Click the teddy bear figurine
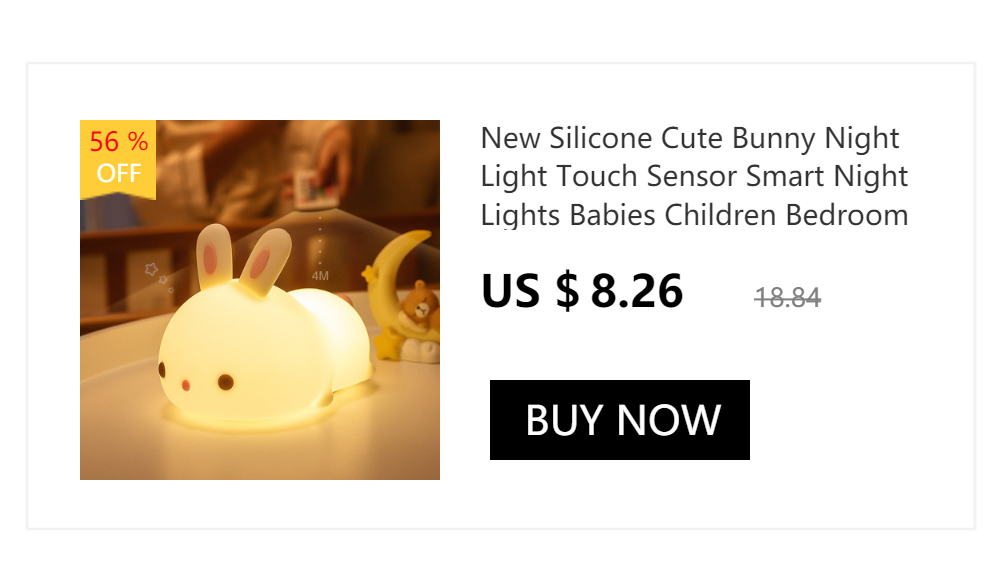The width and height of the screenshot is (1000, 580). pyautogui.click(x=420, y=305)
